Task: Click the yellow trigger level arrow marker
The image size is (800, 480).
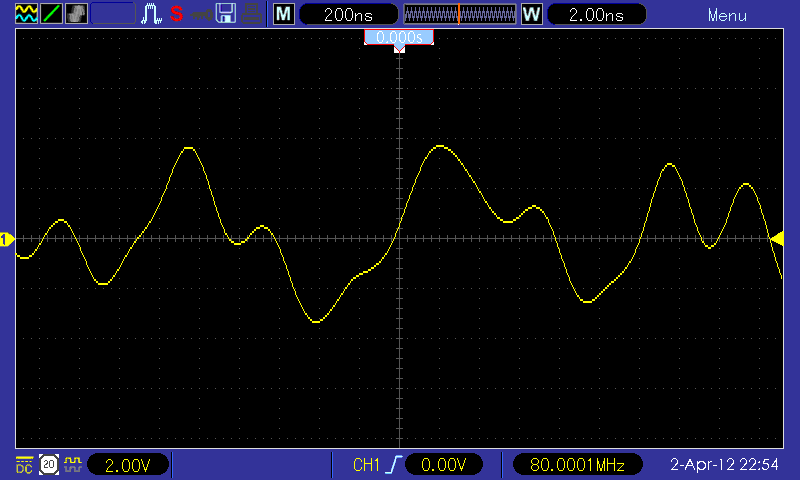Action: [x=777, y=238]
